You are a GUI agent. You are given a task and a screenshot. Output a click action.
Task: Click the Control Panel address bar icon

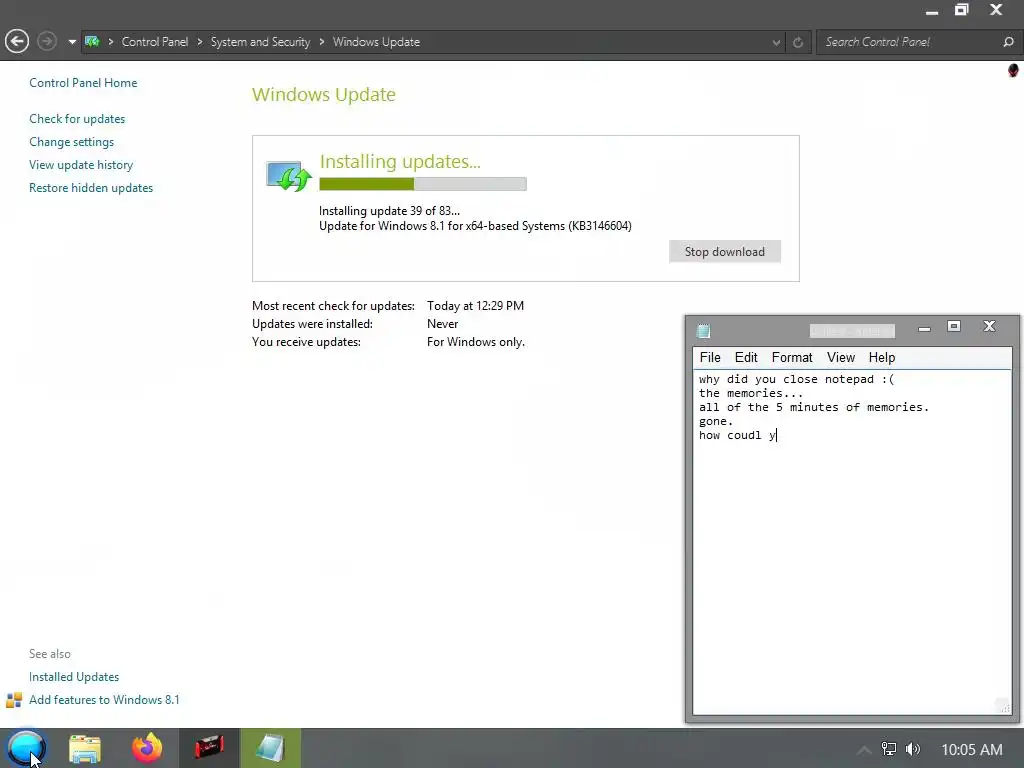click(x=92, y=42)
